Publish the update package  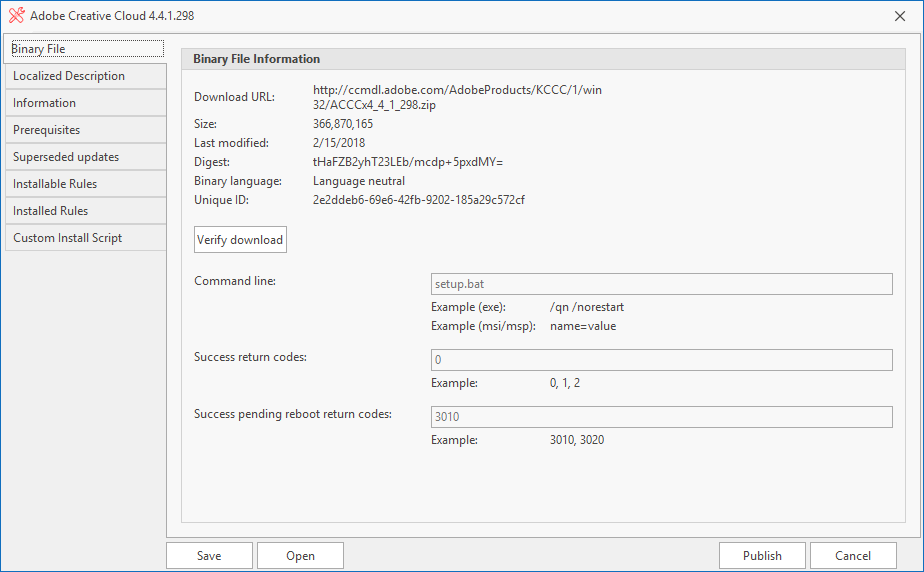tap(762, 556)
